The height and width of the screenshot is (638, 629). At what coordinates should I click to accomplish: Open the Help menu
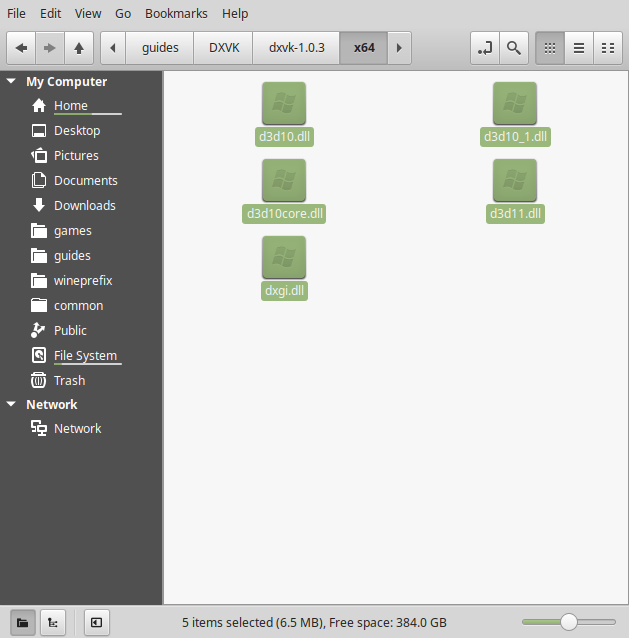pyautogui.click(x=235, y=13)
